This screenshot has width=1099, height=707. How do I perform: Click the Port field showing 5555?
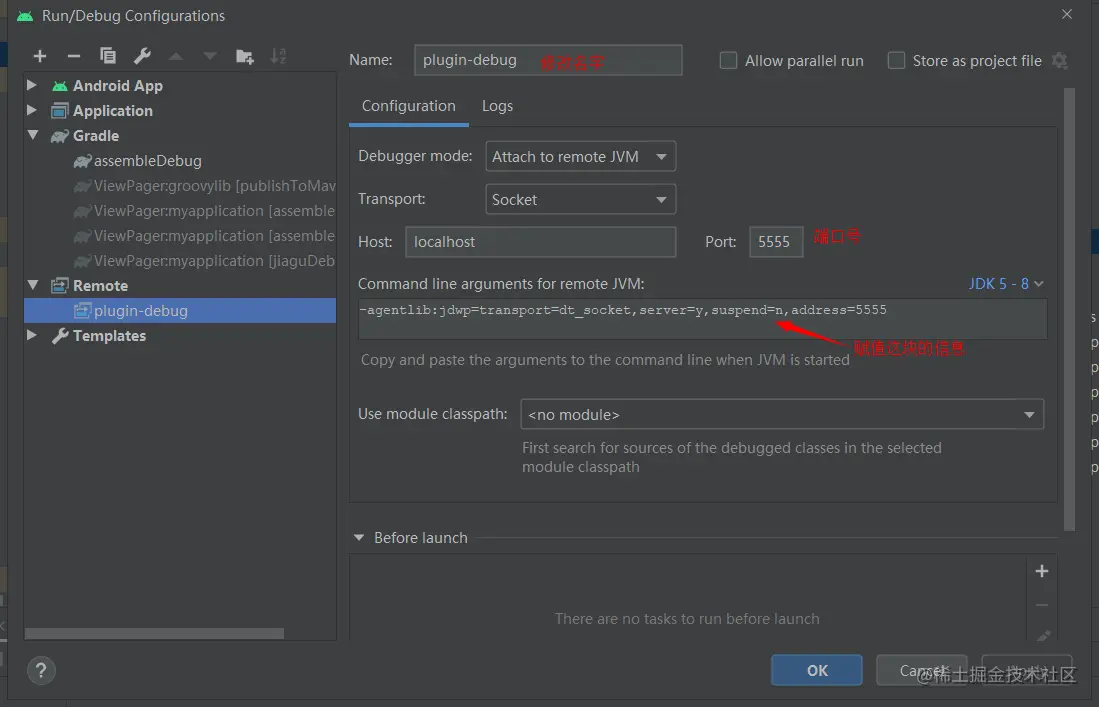point(776,242)
